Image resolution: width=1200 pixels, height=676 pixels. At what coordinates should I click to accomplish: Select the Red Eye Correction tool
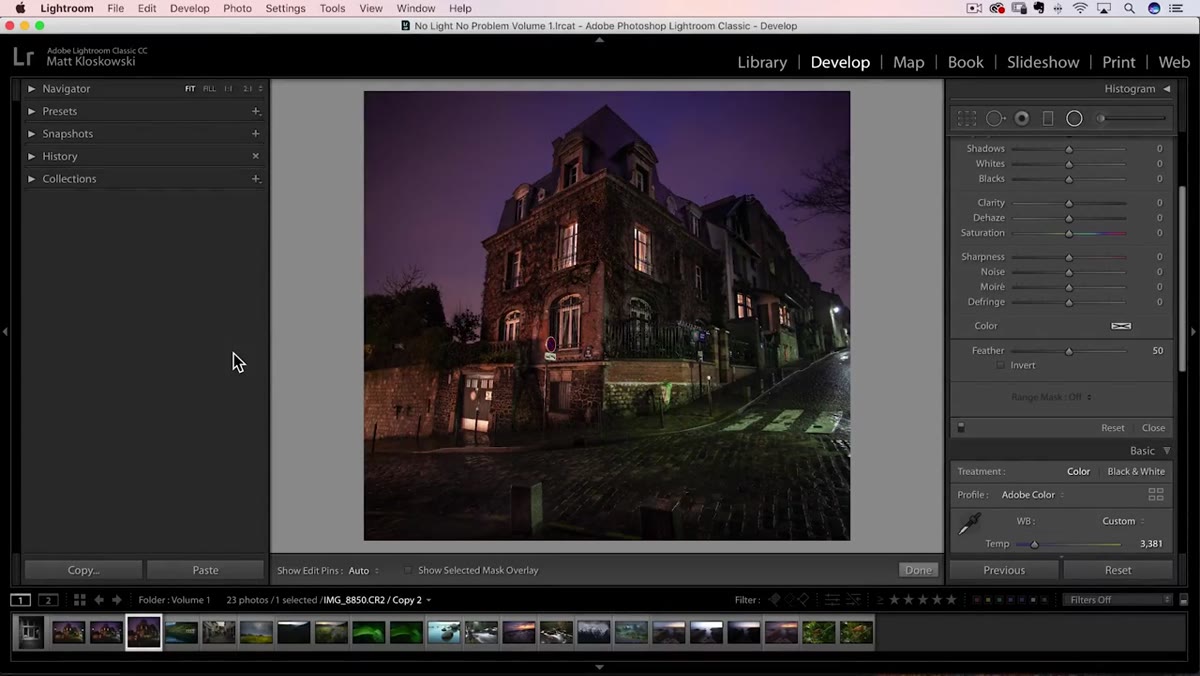tap(1022, 118)
